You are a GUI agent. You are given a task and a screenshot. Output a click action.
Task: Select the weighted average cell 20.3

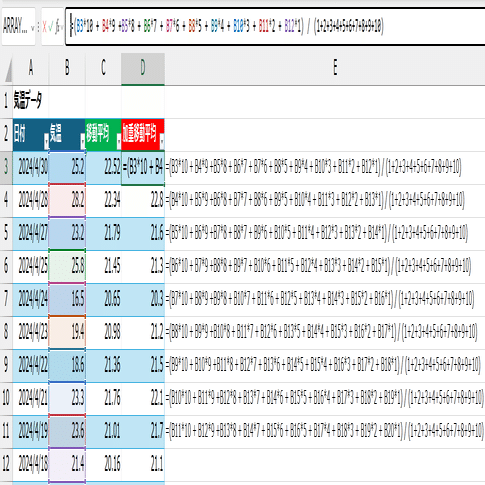[143, 299]
